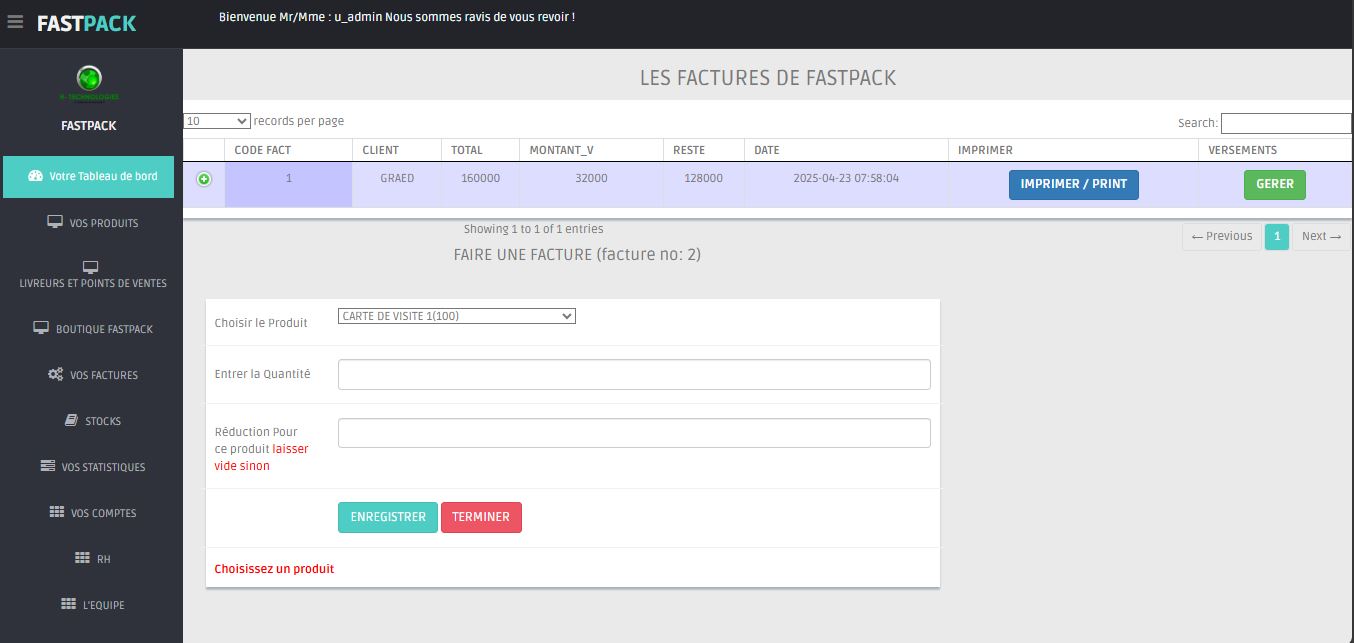The height and width of the screenshot is (643, 1354).
Task: Sort by CLIENT column header
Action: [x=396, y=150]
